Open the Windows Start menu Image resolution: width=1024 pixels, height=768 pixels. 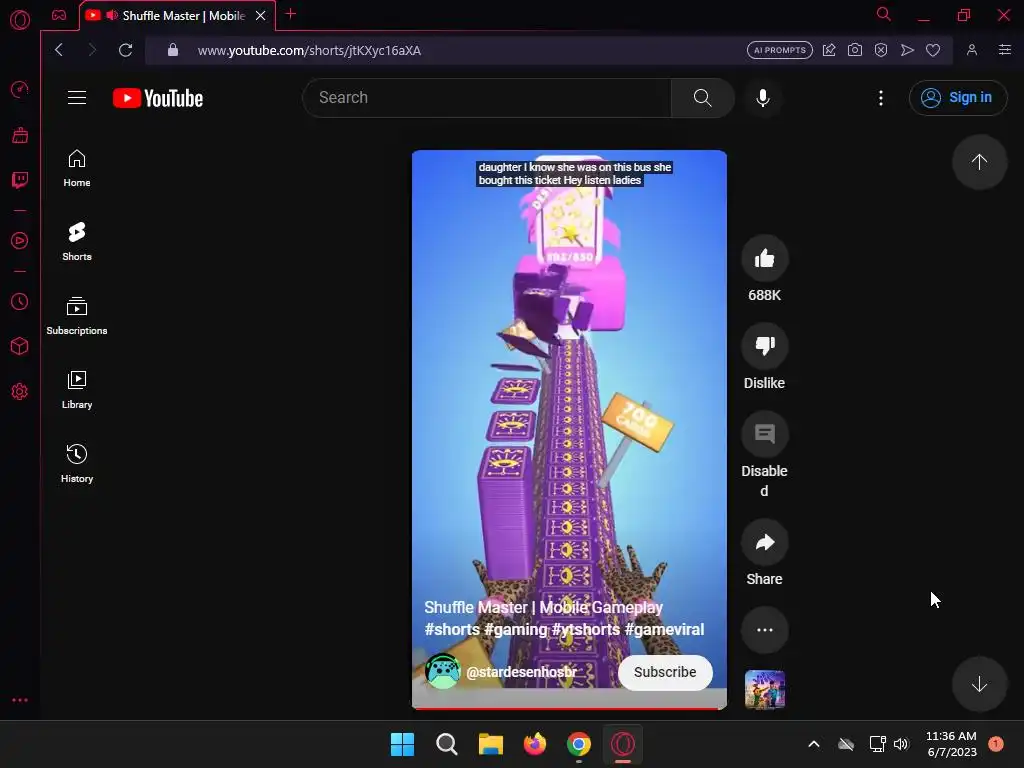click(402, 744)
